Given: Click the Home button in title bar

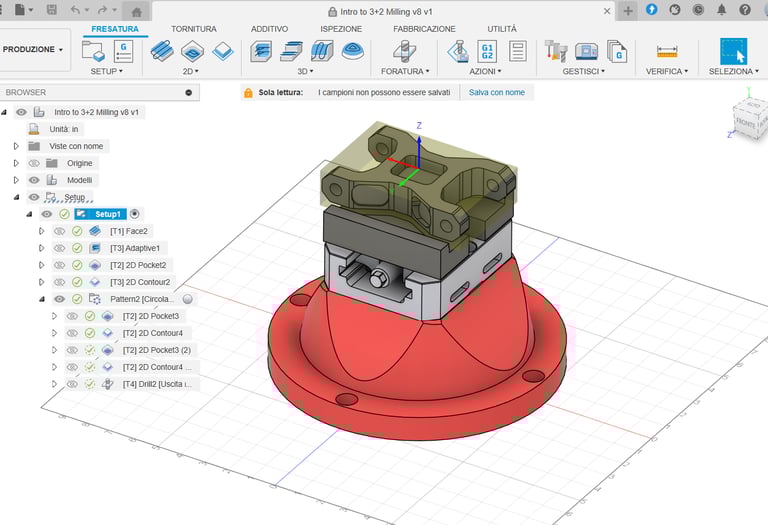Looking at the screenshot, I should (x=137, y=10).
